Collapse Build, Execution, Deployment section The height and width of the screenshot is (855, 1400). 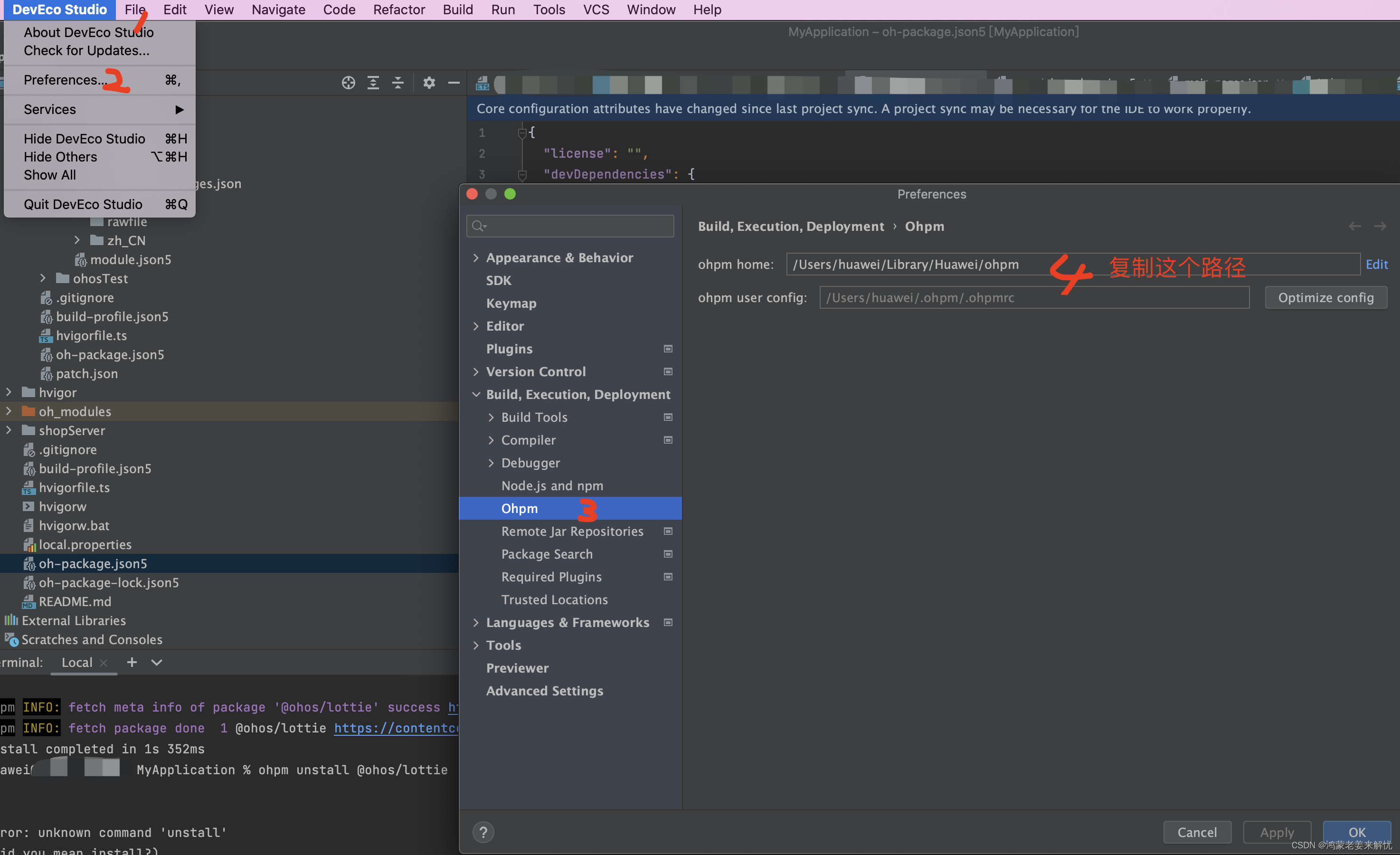476,394
